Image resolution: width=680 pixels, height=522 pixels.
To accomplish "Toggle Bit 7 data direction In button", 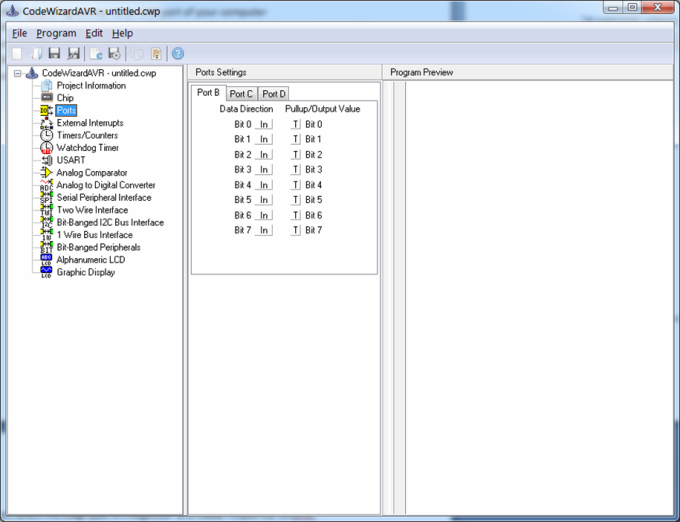I will click(264, 230).
